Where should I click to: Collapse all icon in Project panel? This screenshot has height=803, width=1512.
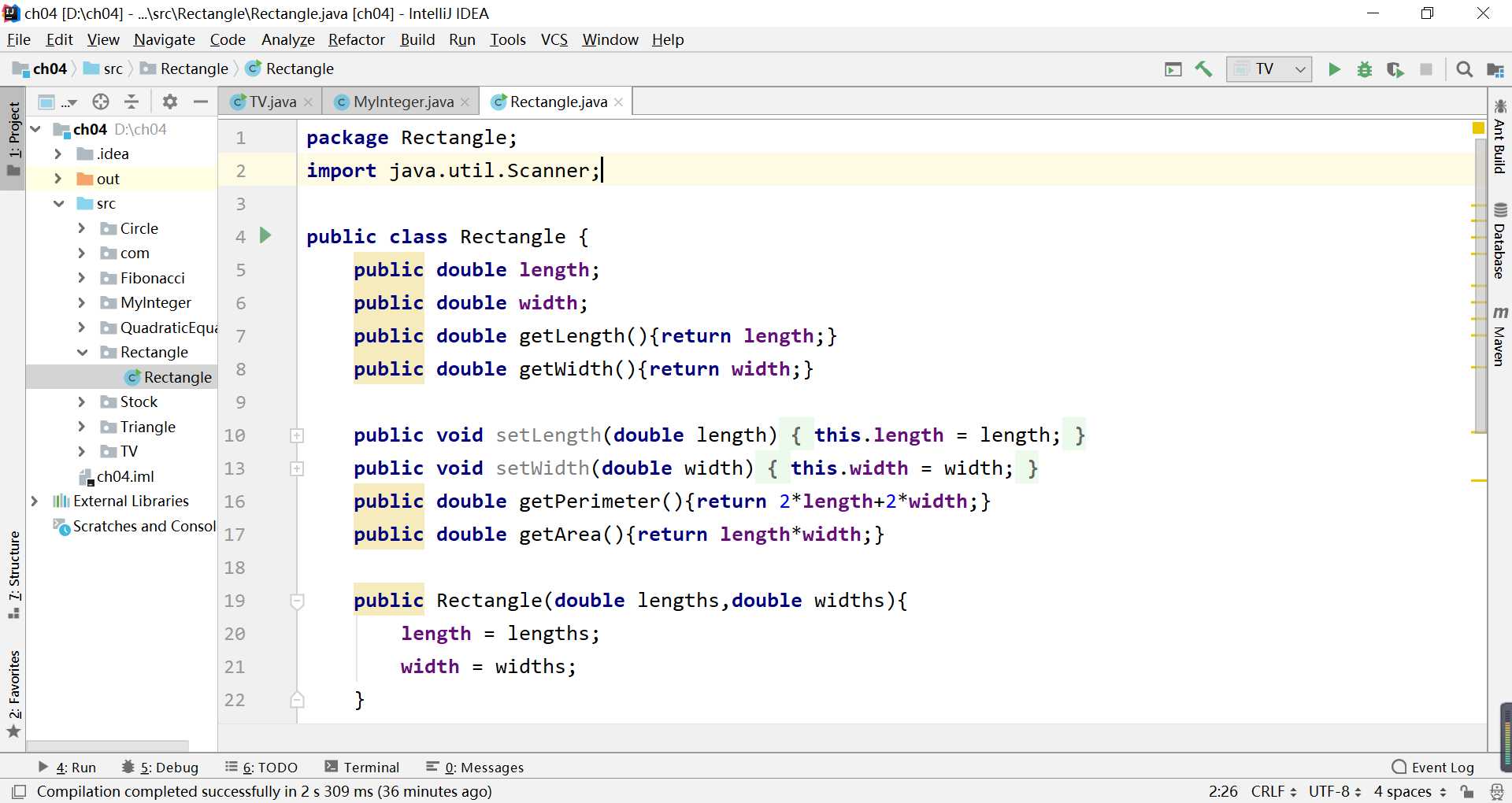132,102
